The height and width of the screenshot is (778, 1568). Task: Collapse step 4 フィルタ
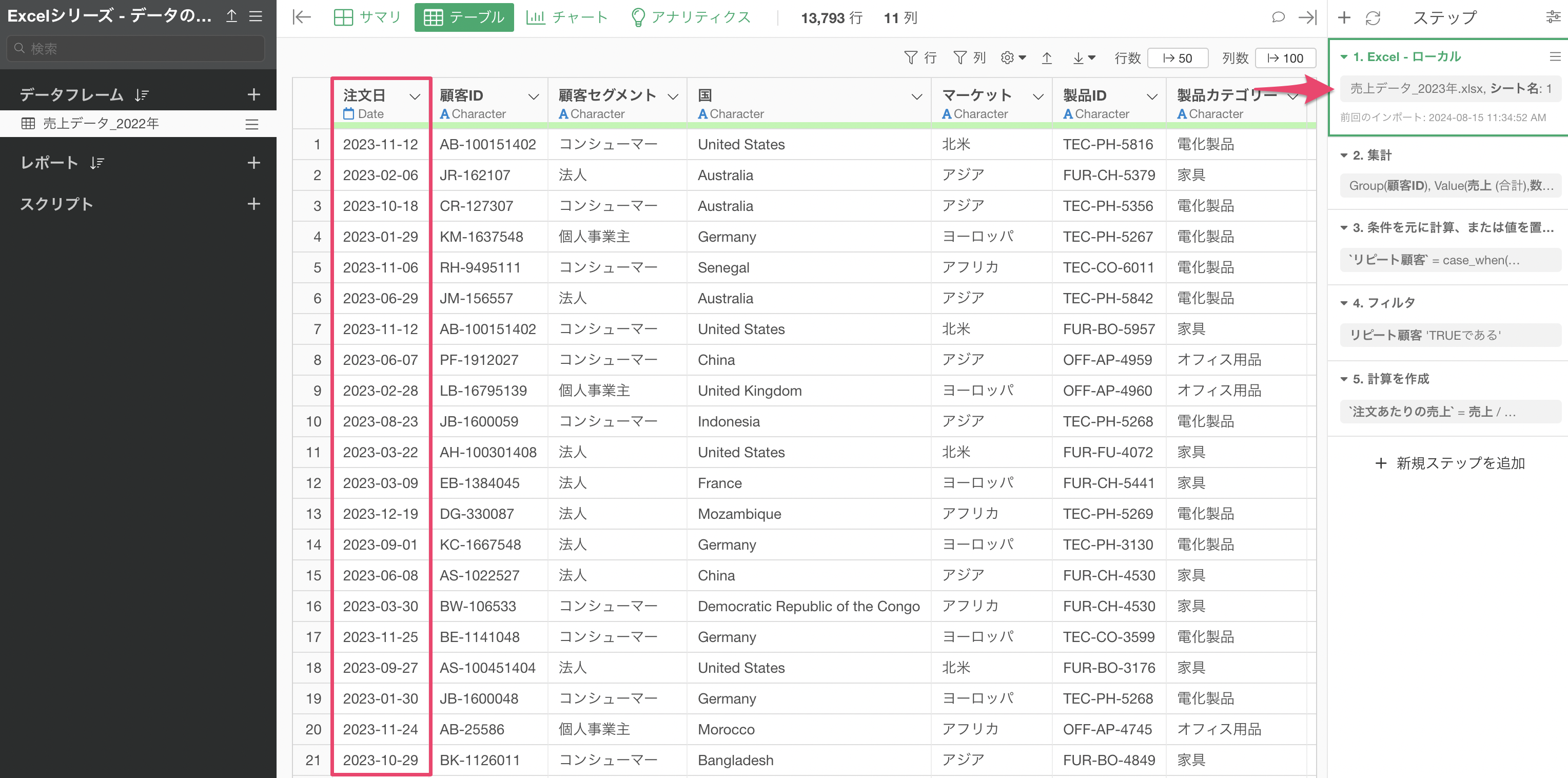[1343, 303]
